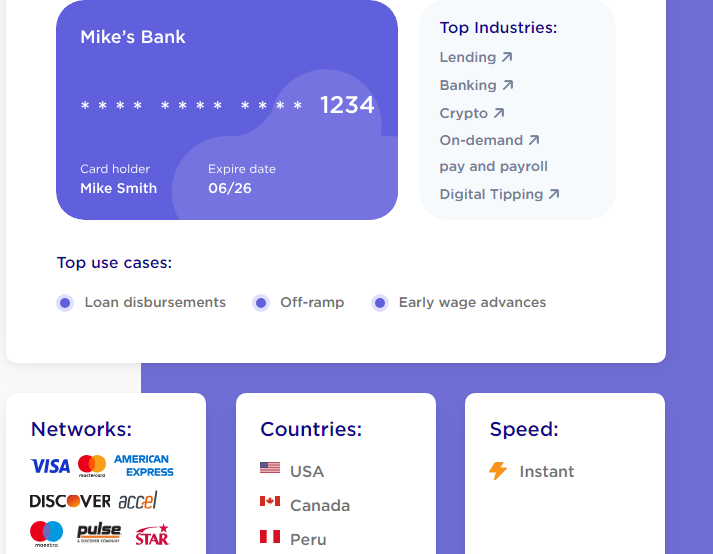This screenshot has width=713, height=554.
Task: Select the Loan disbursements bullet
Action: coord(66,303)
